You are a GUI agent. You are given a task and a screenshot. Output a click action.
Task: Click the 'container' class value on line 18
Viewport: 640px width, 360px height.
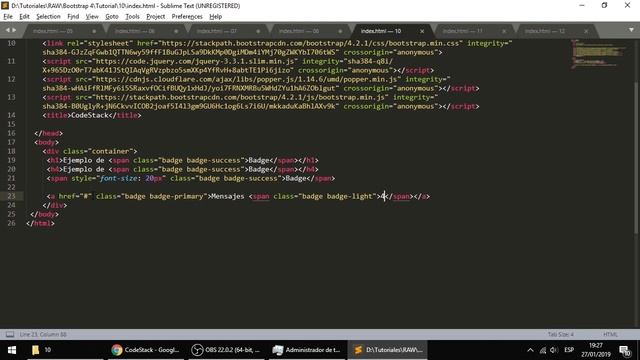[111, 151]
